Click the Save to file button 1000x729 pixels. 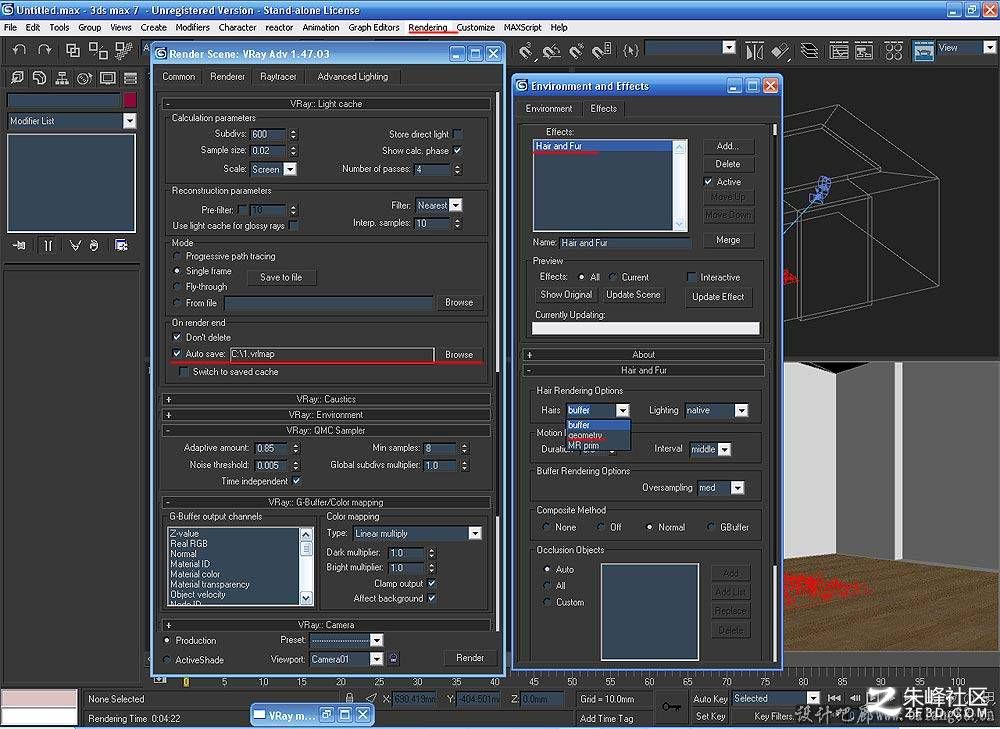click(281, 277)
